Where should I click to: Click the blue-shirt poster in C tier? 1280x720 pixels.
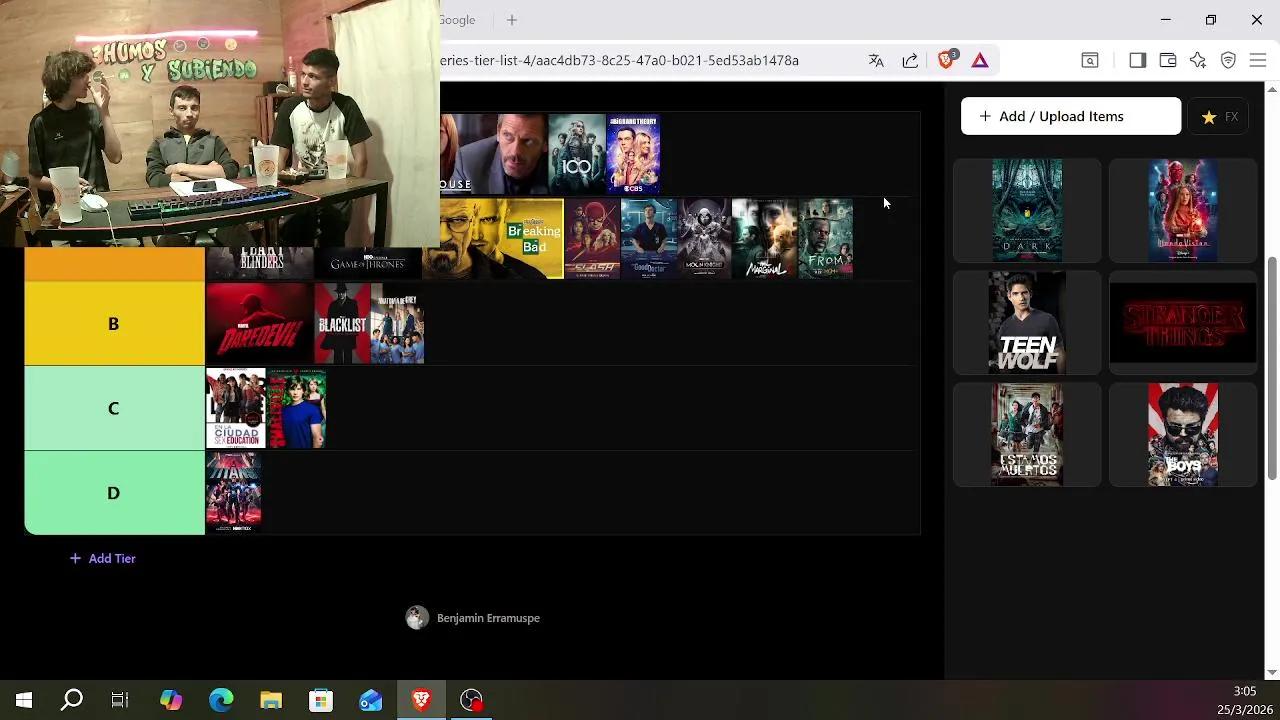(x=297, y=408)
